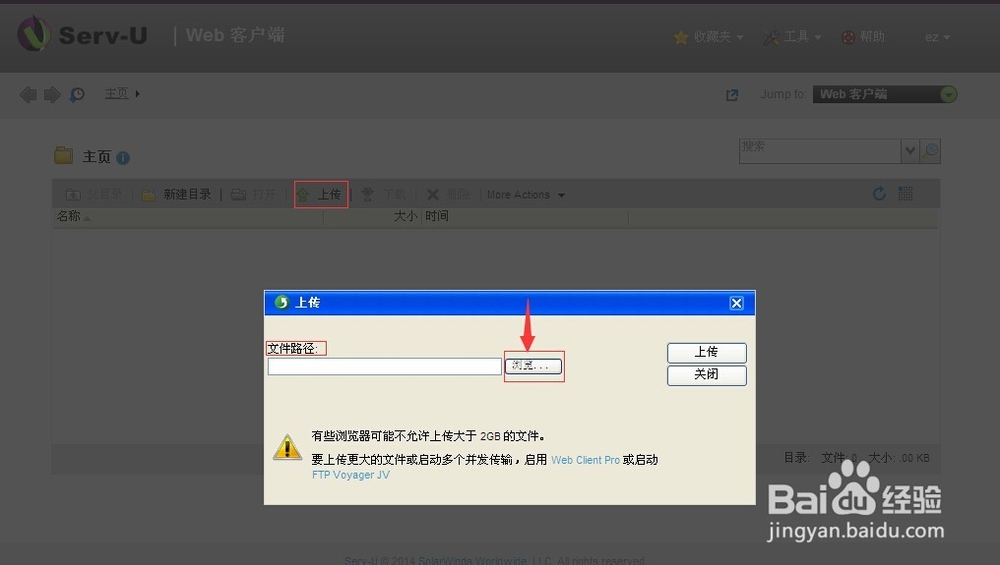Go forward with the right arrow icon

(52, 94)
